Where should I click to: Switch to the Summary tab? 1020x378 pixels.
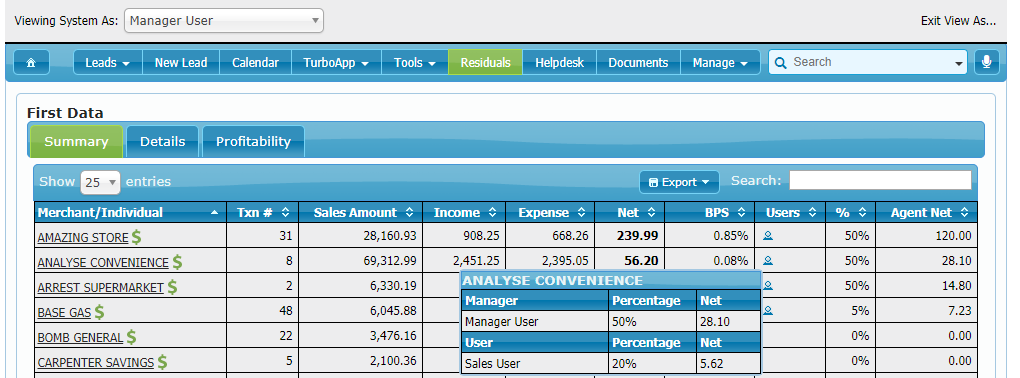pos(76,141)
